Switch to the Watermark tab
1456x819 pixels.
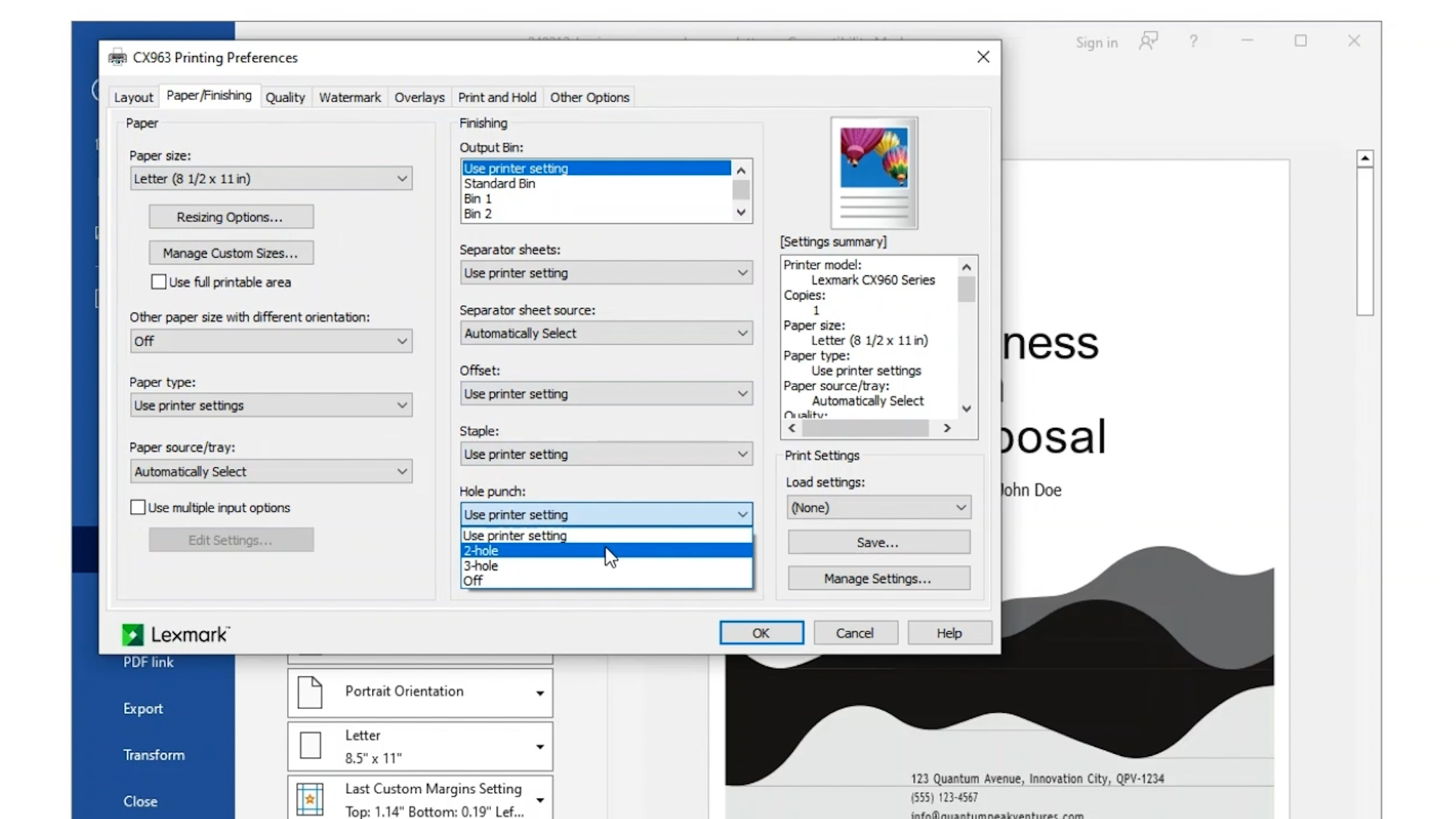(350, 97)
